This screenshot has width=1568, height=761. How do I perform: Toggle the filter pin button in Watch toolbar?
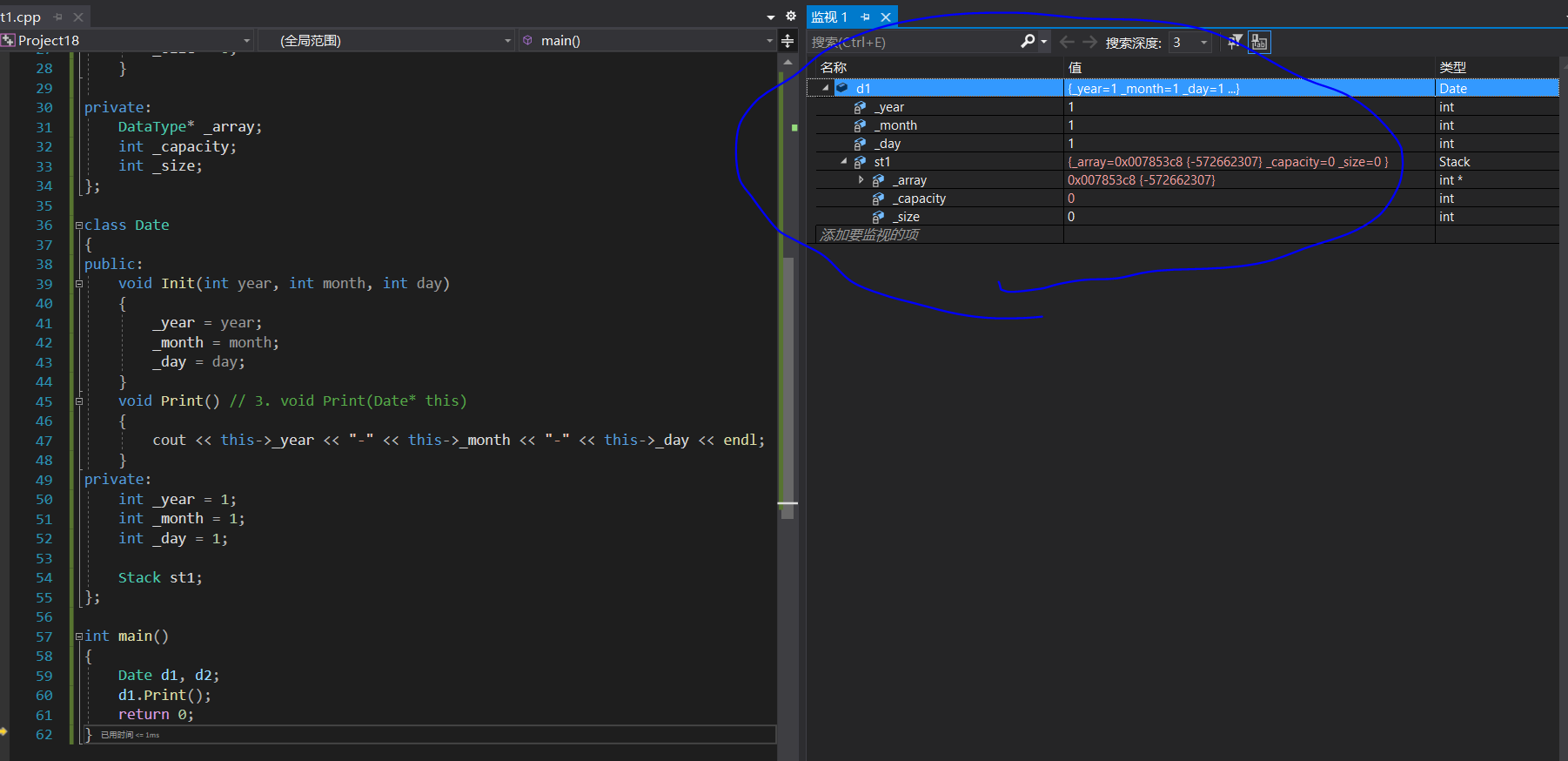(x=1235, y=42)
